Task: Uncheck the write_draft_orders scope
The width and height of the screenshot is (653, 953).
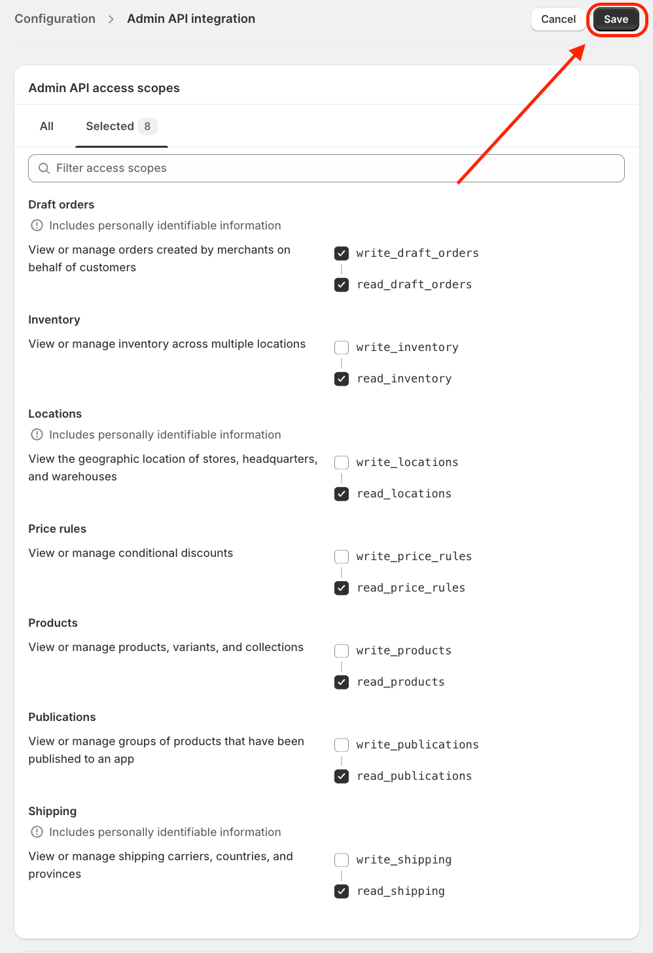Action: click(x=342, y=253)
